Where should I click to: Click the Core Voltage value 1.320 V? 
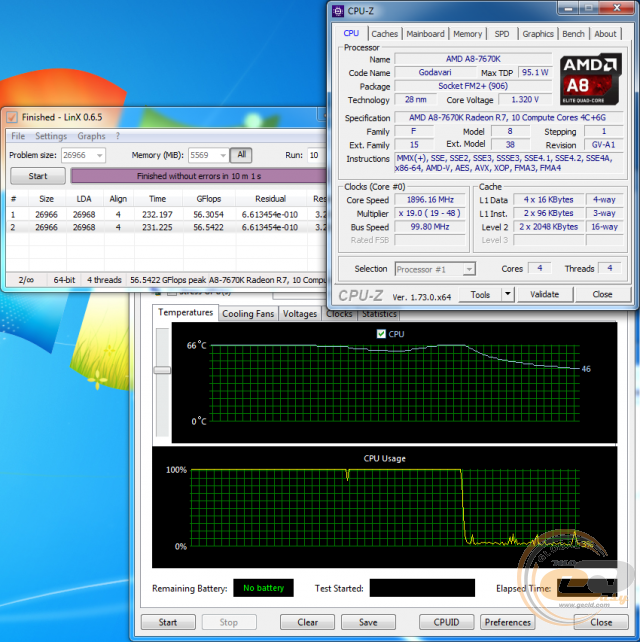(x=525, y=99)
